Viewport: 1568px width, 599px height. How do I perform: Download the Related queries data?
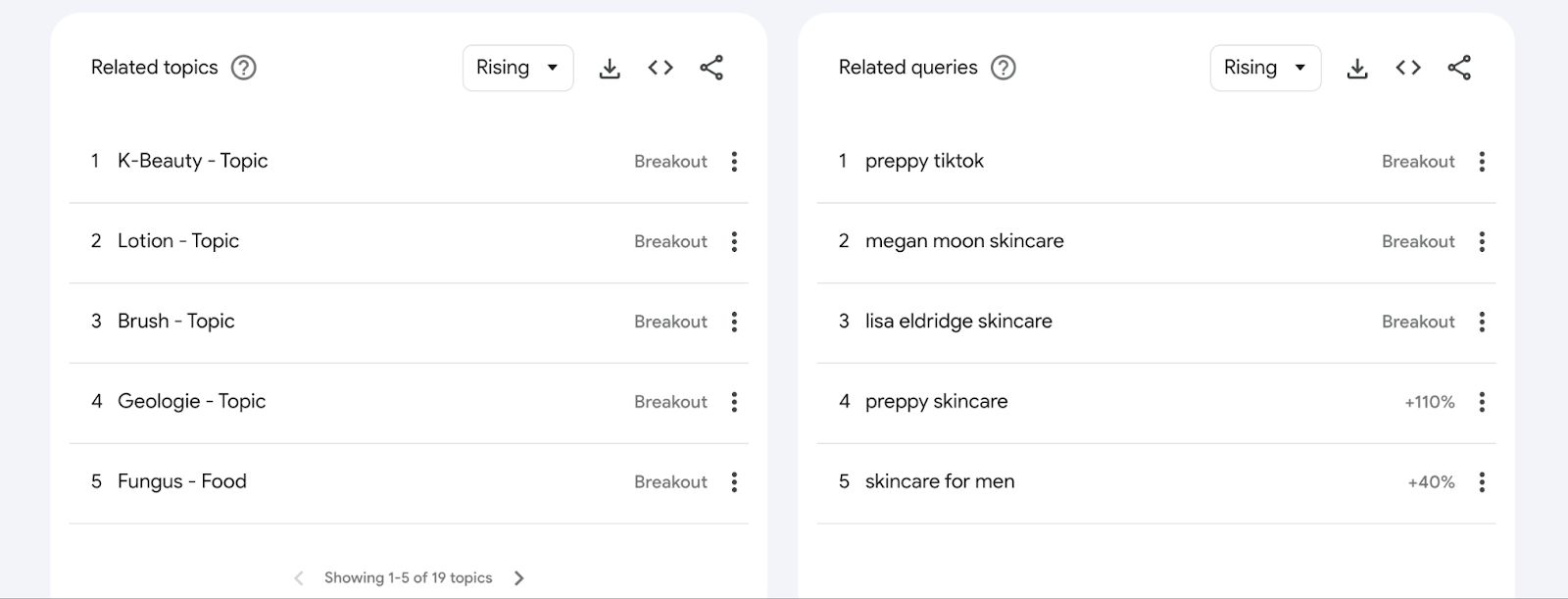tap(1357, 68)
